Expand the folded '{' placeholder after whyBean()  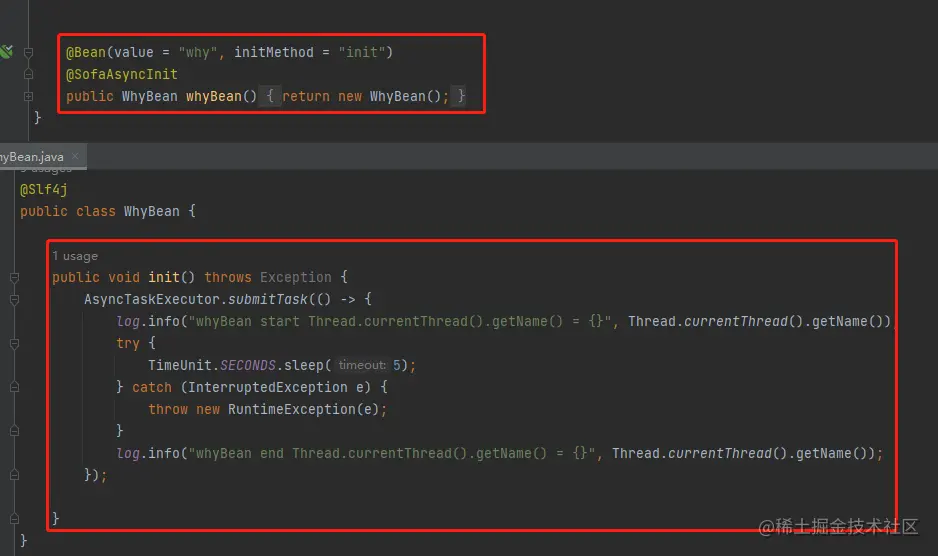click(x=270, y=96)
